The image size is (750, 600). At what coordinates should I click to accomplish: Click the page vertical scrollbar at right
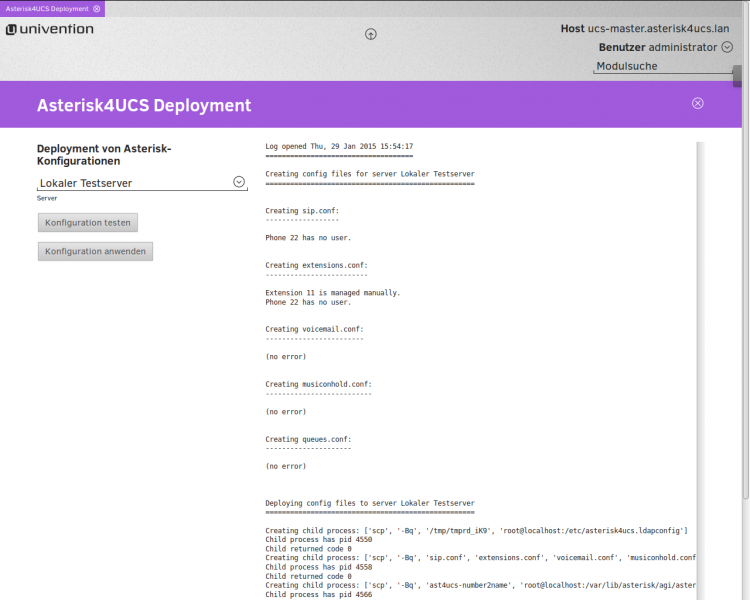point(746,249)
